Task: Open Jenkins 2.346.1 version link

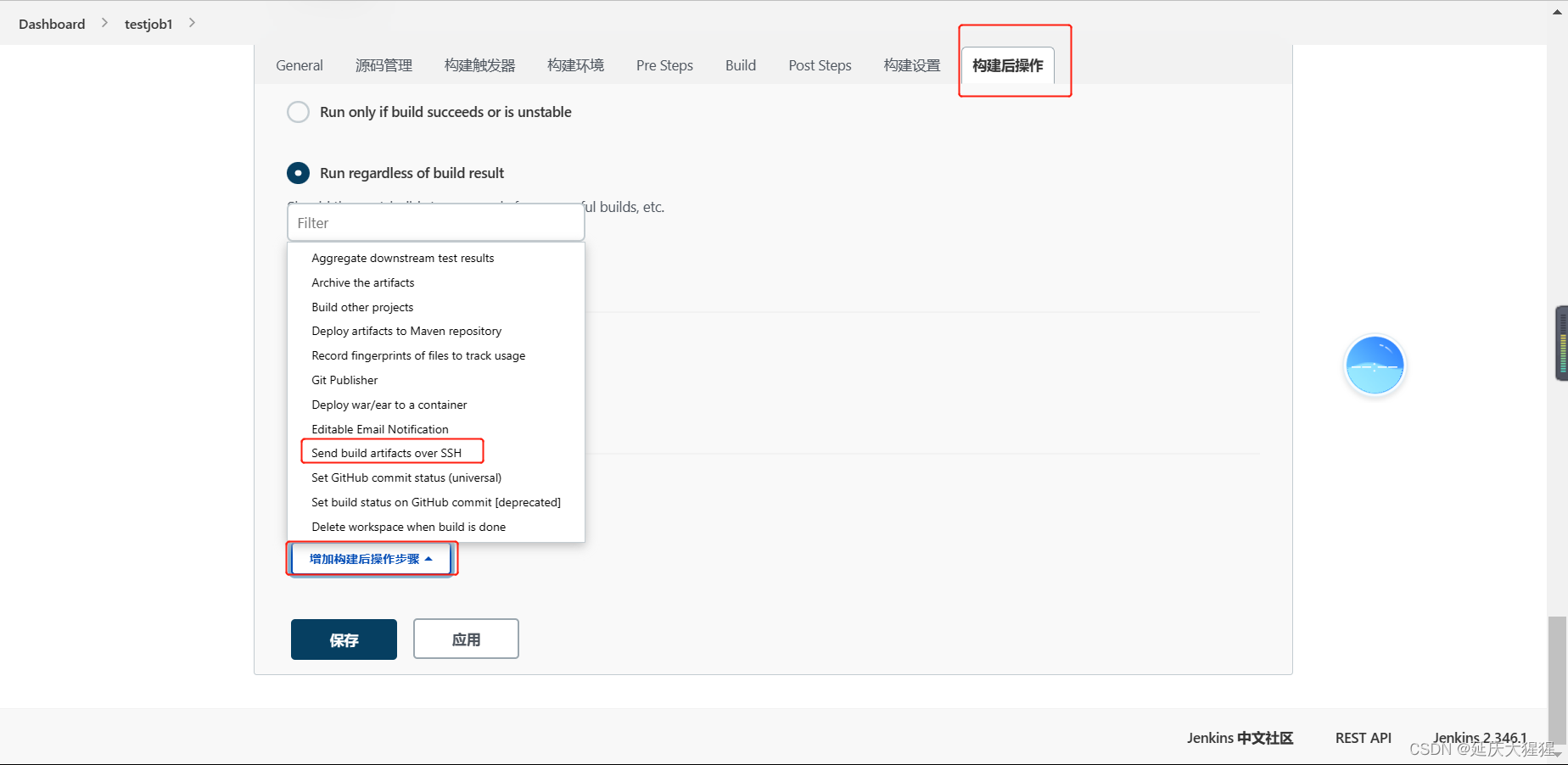Action: point(1480,738)
